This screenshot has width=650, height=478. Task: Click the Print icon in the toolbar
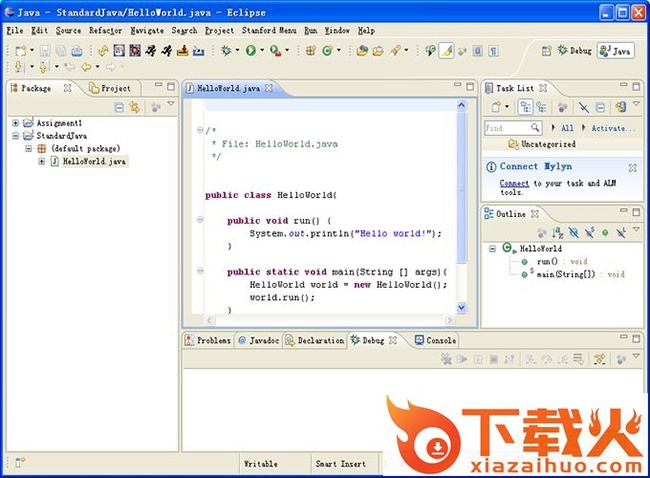77,51
